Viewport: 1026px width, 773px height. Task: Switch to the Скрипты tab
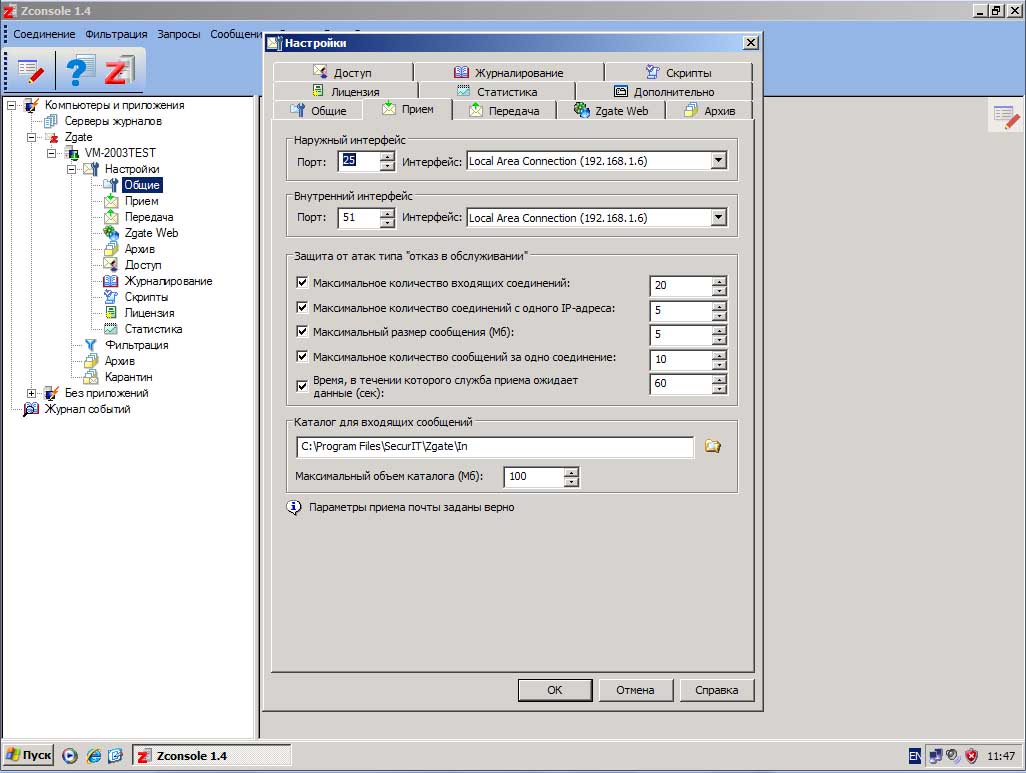point(679,73)
